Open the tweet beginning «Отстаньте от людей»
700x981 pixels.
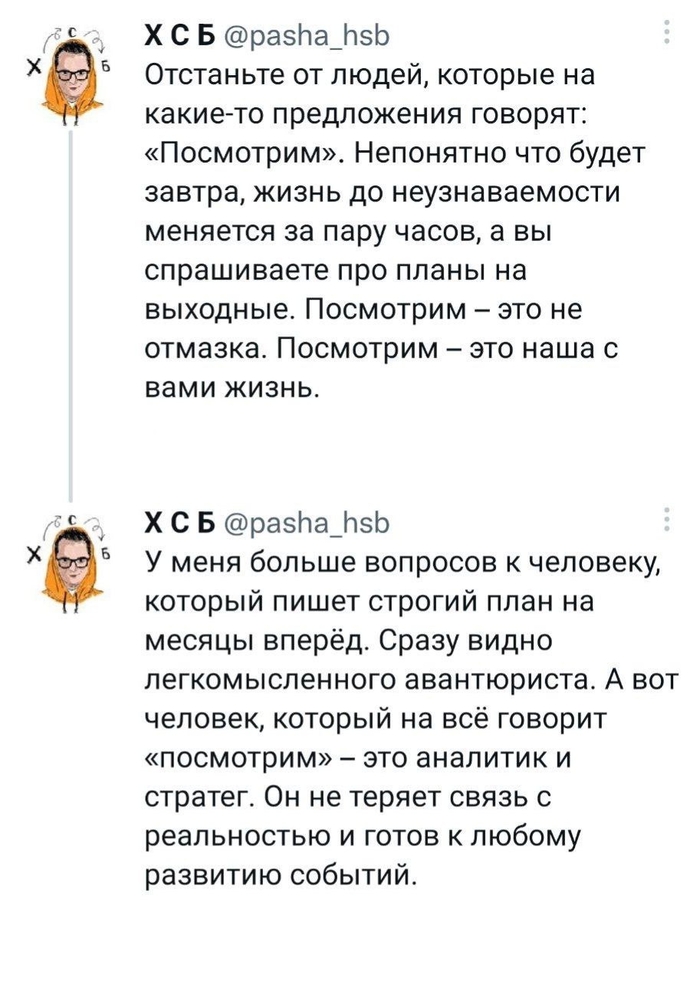coord(394,231)
